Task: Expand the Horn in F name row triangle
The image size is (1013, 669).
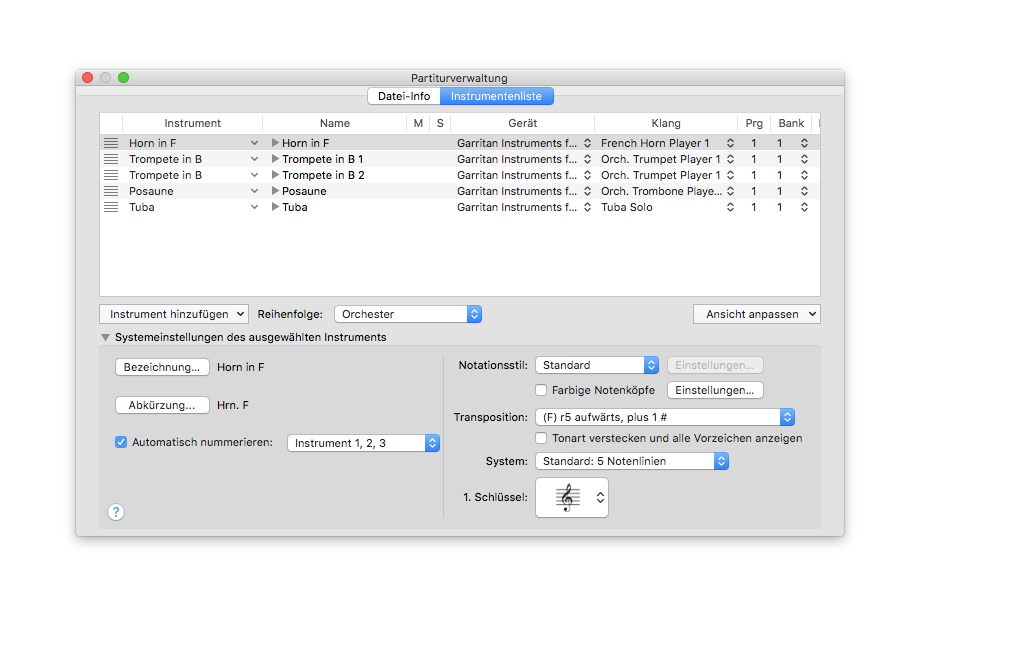Action: coord(275,143)
